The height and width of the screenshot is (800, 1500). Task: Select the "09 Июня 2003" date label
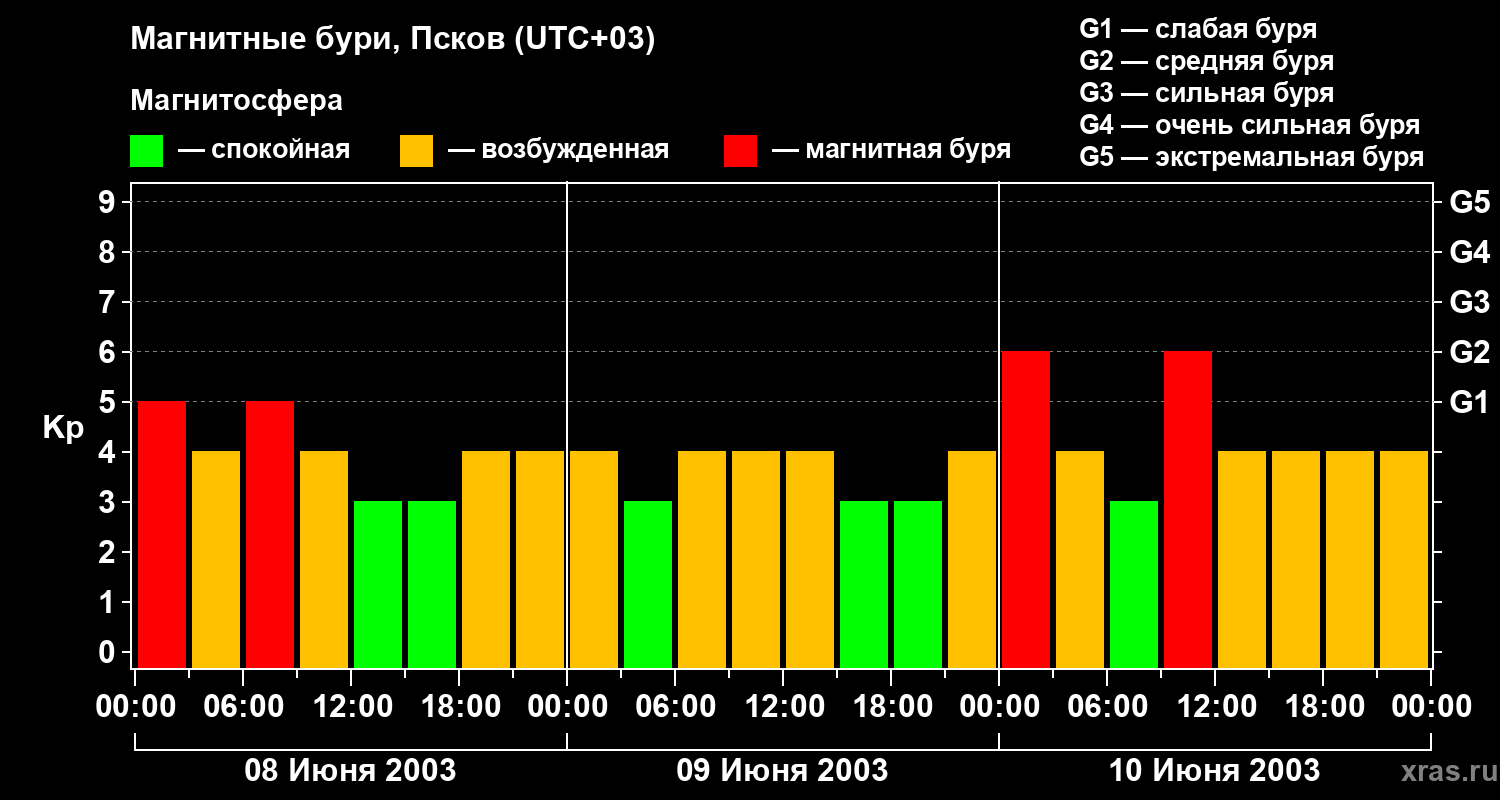click(x=782, y=771)
